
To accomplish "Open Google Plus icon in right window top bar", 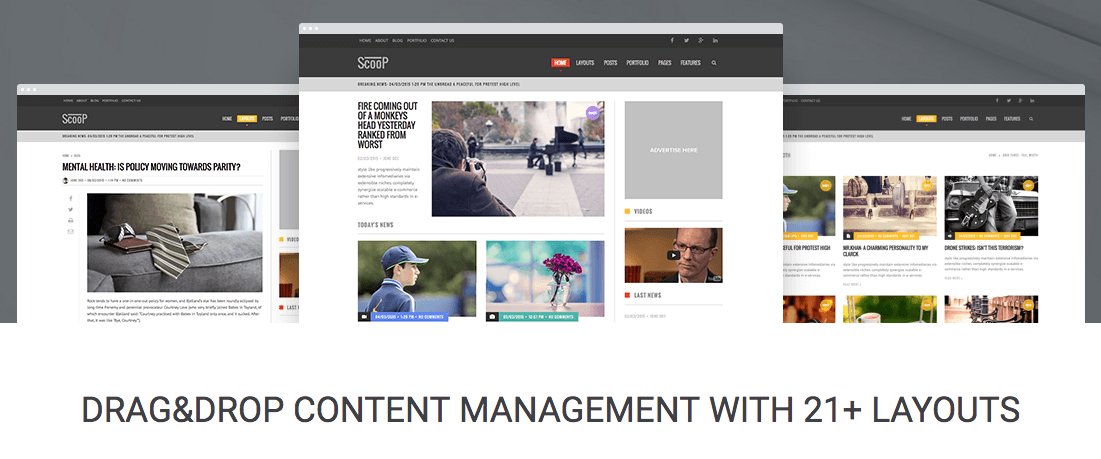I will (1020, 100).
